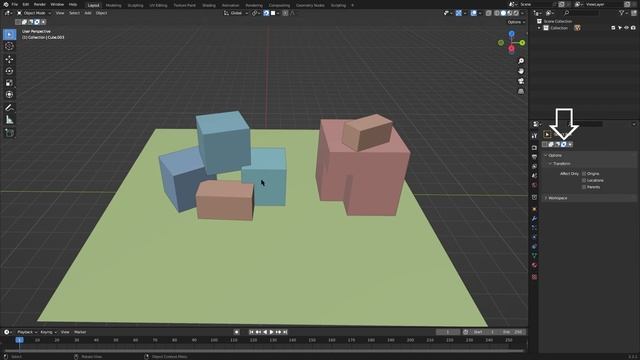Viewport: 640px width, 360px height.
Task: Select the Annotate tool in the toolbar
Action: 9,108
